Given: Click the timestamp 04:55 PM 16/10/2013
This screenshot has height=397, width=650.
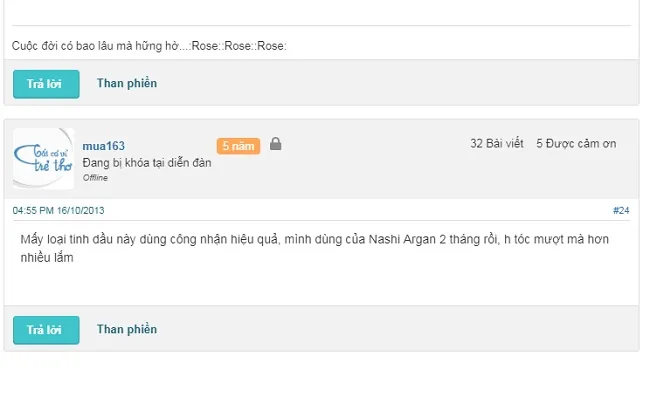Looking at the screenshot, I should [x=58, y=211].
